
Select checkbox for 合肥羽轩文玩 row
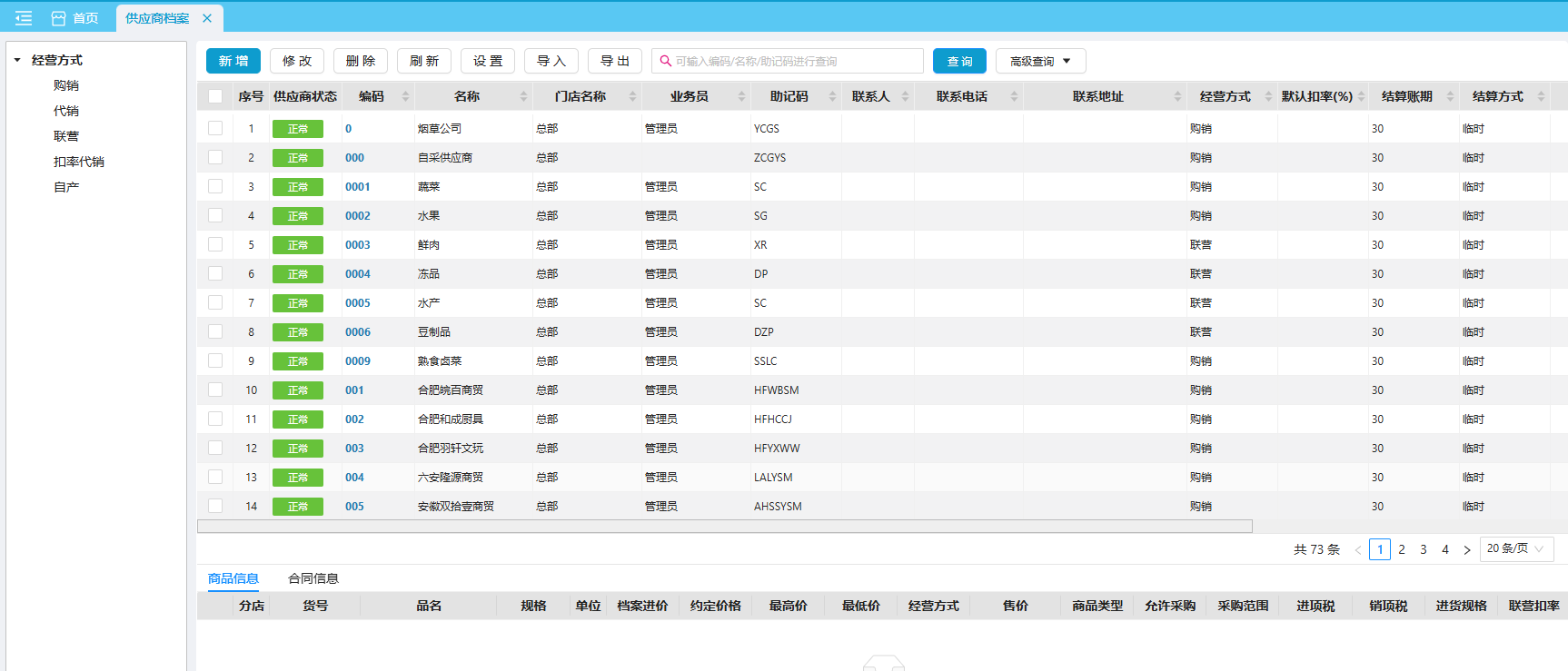point(215,448)
